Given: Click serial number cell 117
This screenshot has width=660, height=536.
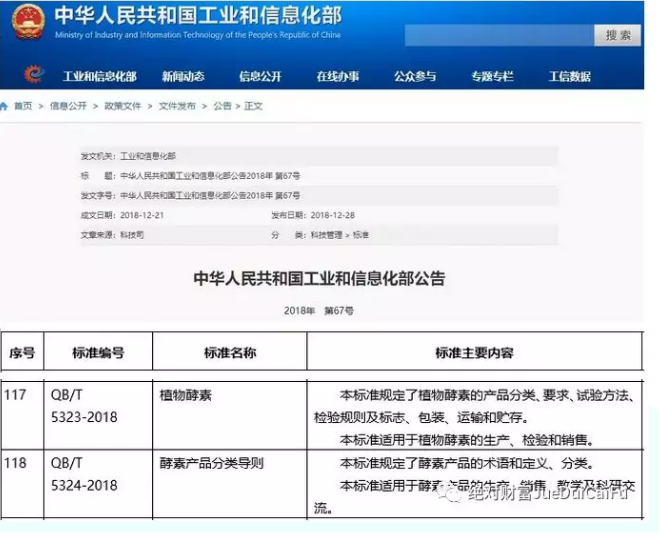Looking at the screenshot, I should (x=15, y=395).
